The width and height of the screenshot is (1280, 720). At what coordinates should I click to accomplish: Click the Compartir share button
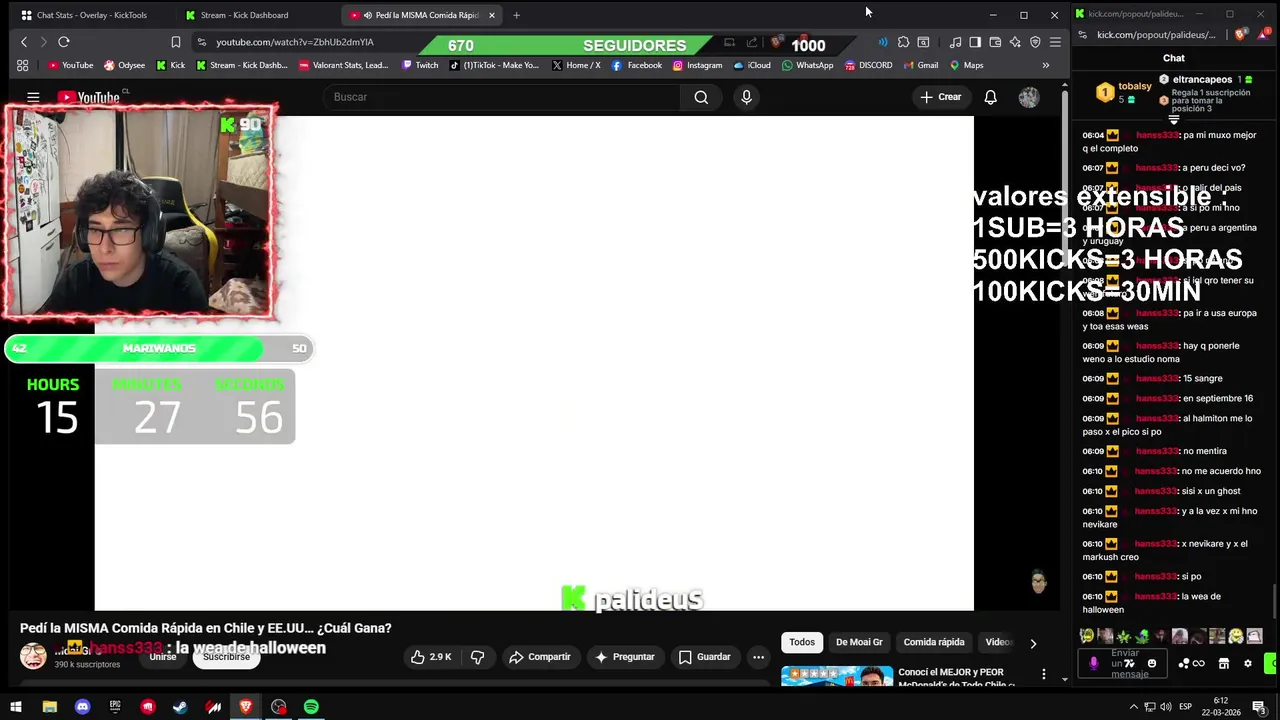(x=539, y=657)
